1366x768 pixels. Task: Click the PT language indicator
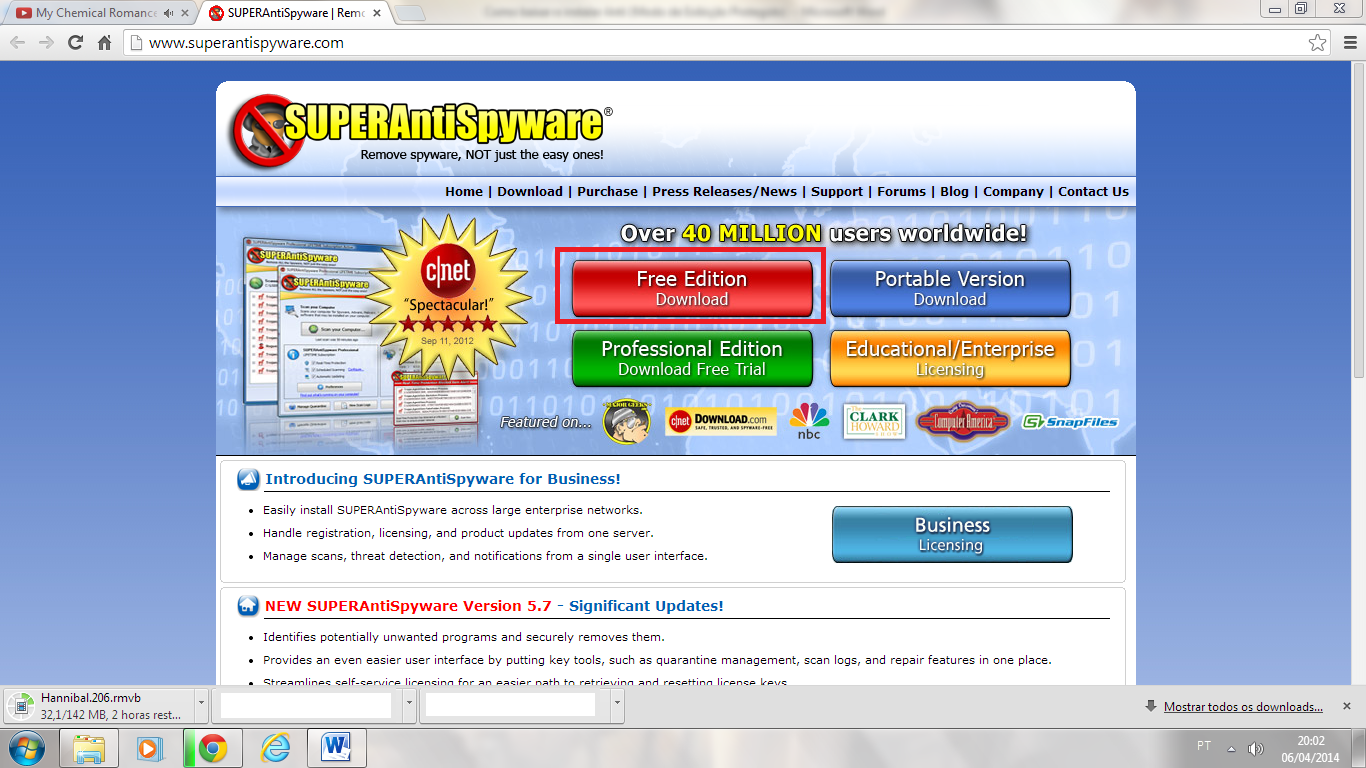coord(1204,746)
